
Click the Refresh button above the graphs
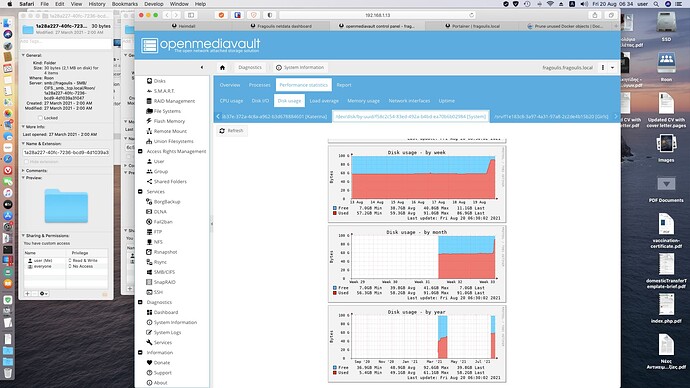point(231,131)
